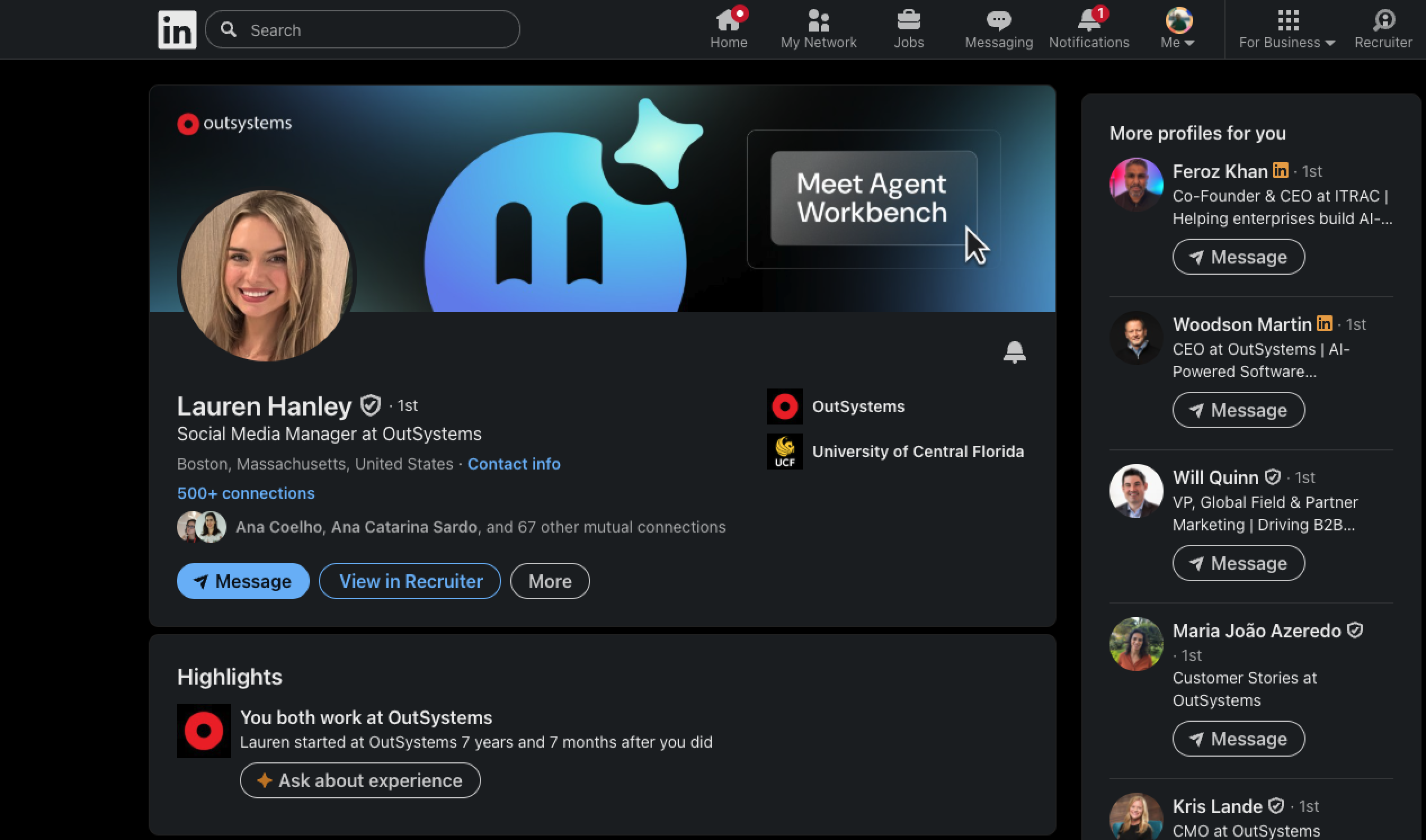This screenshot has width=1426, height=840.
Task: Click the LinkedIn logo icon
Action: (x=177, y=29)
